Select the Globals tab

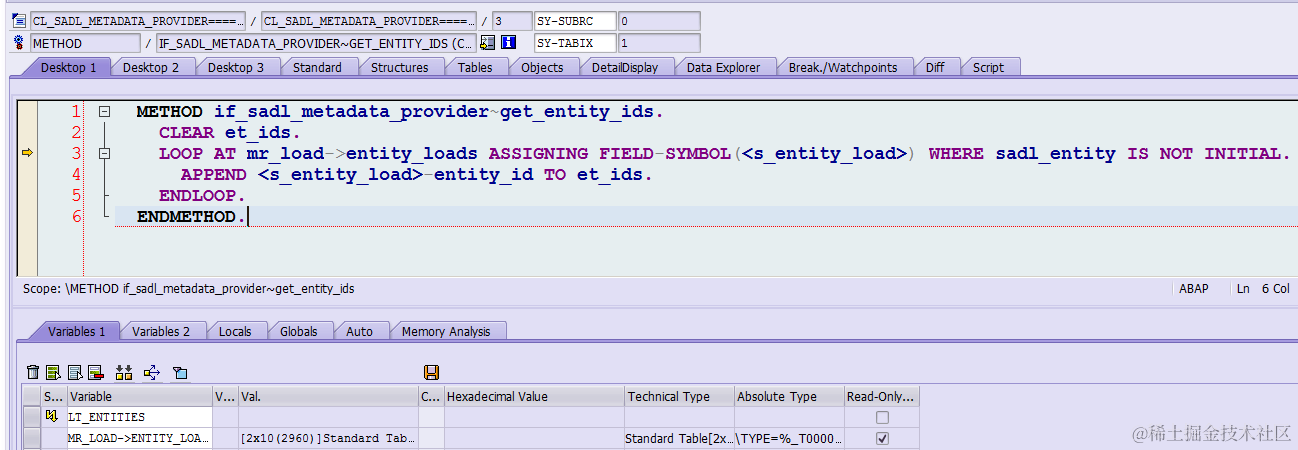[x=298, y=331]
